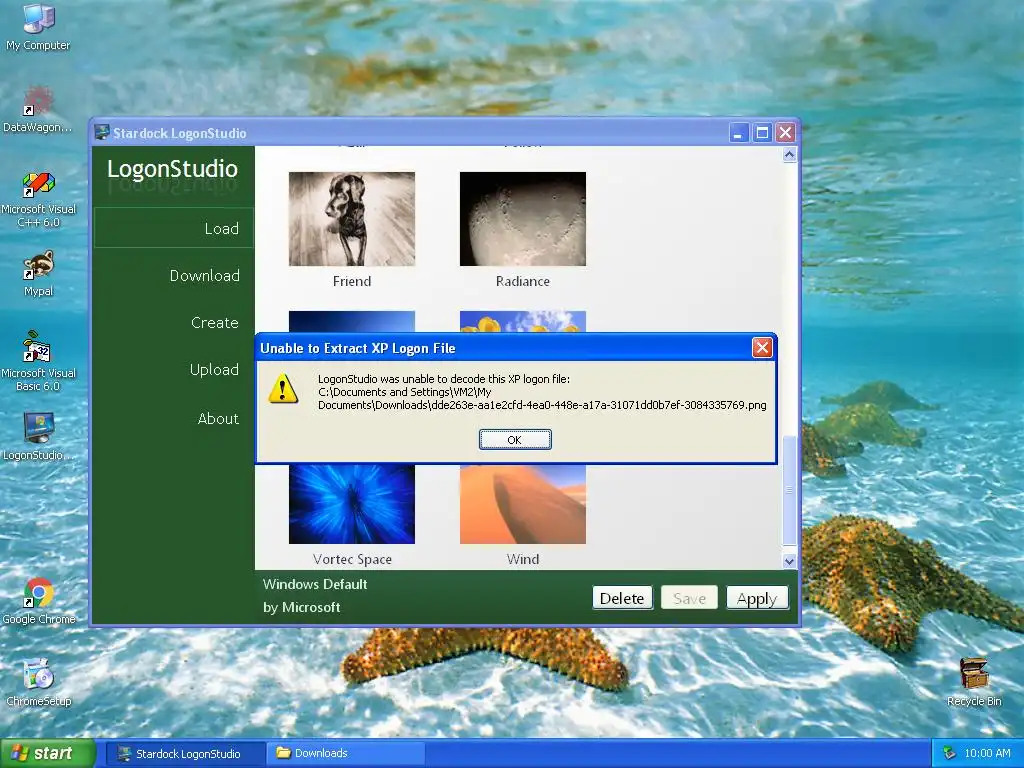Open the Upload section
The width and height of the screenshot is (1024, 768).
point(214,370)
